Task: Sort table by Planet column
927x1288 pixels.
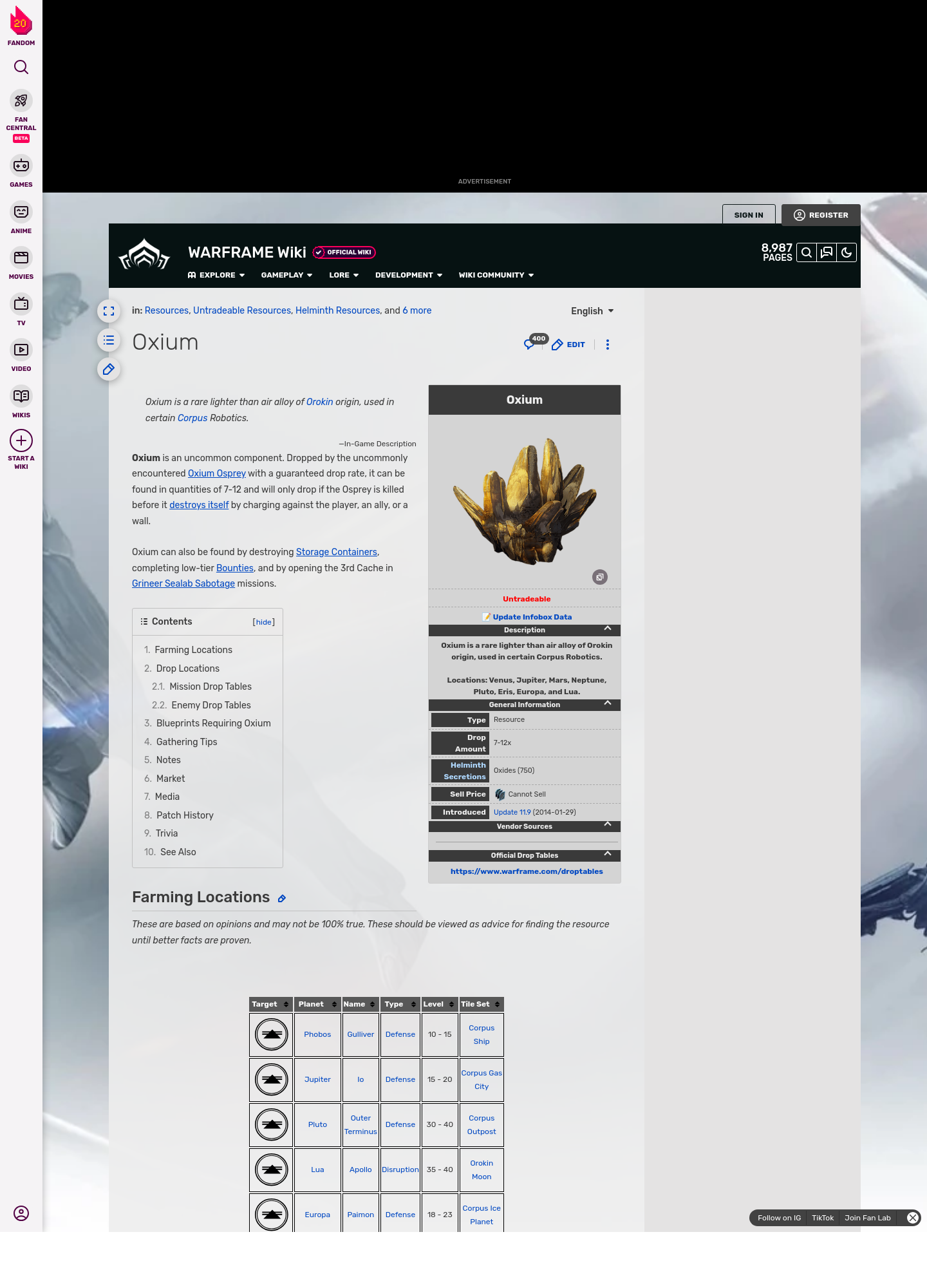Action: coord(317,1005)
